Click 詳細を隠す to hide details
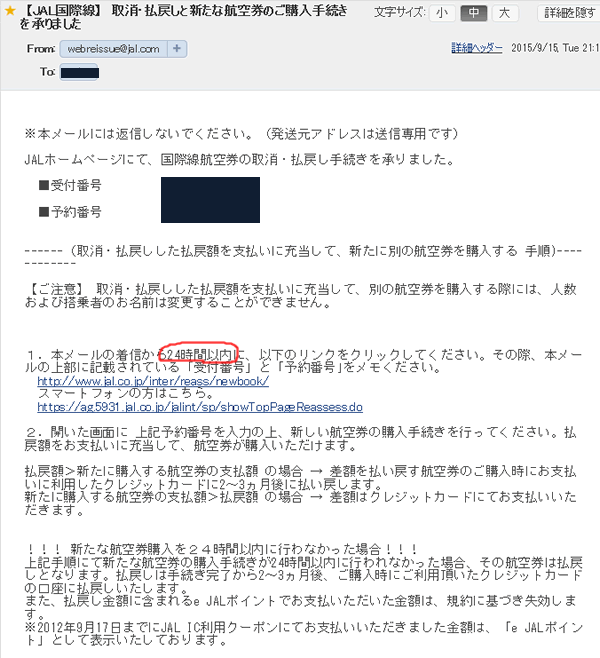 tap(569, 13)
